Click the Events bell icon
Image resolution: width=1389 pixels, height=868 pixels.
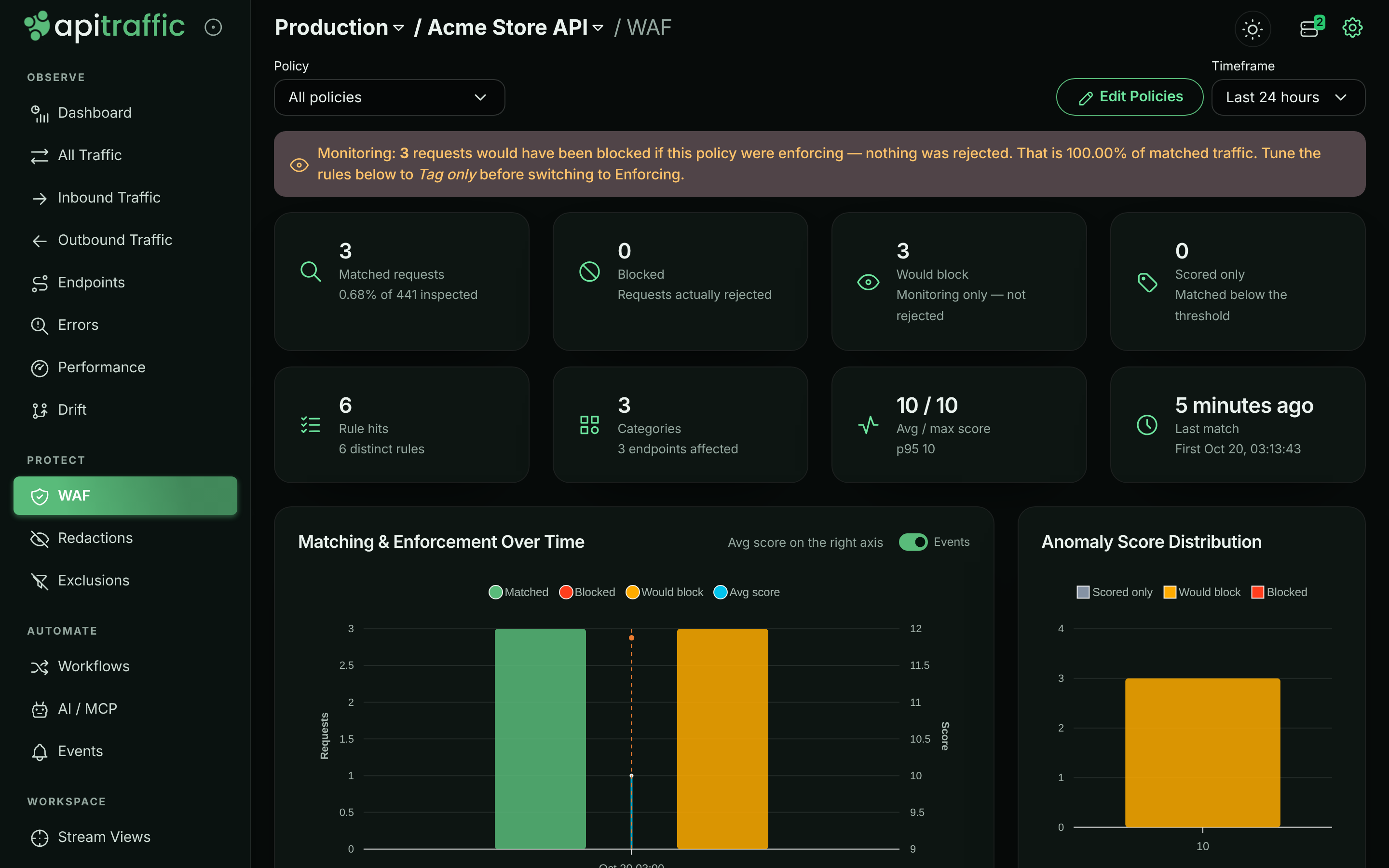pos(40,752)
